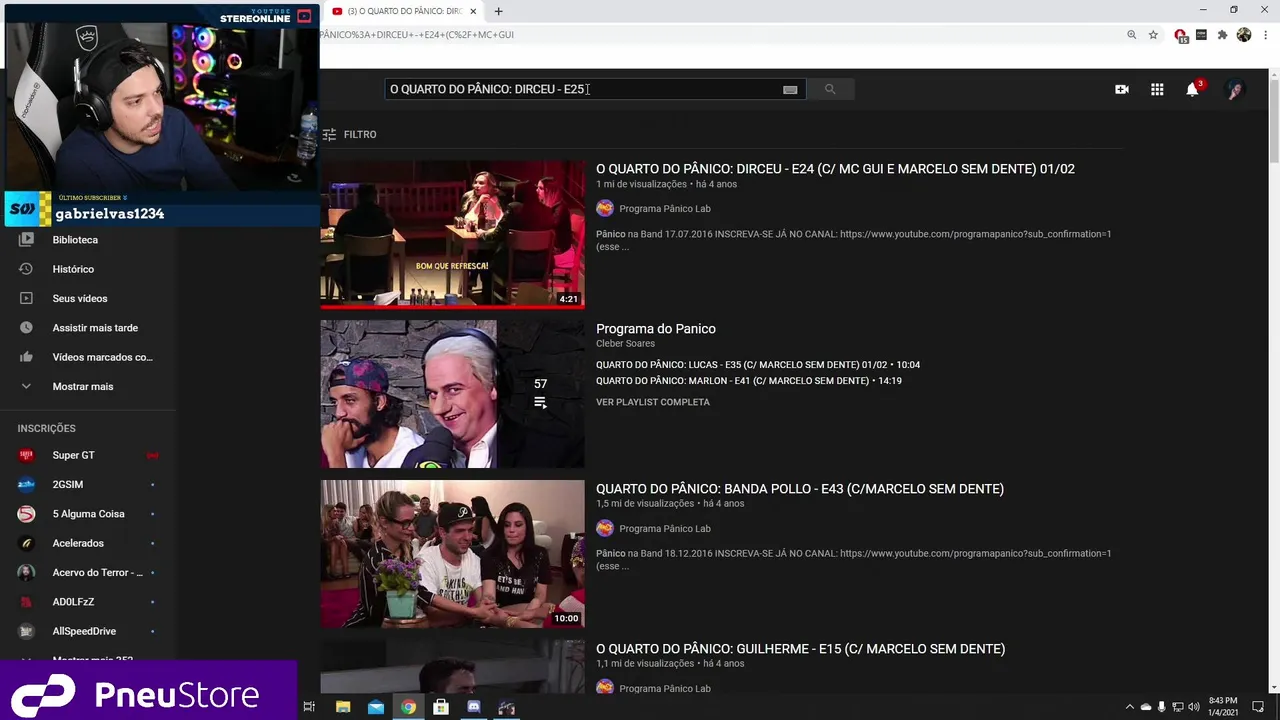The image size is (1280, 720).
Task: Open Programa Pânico Lab channel under DIRCEU video
Action: point(664,209)
